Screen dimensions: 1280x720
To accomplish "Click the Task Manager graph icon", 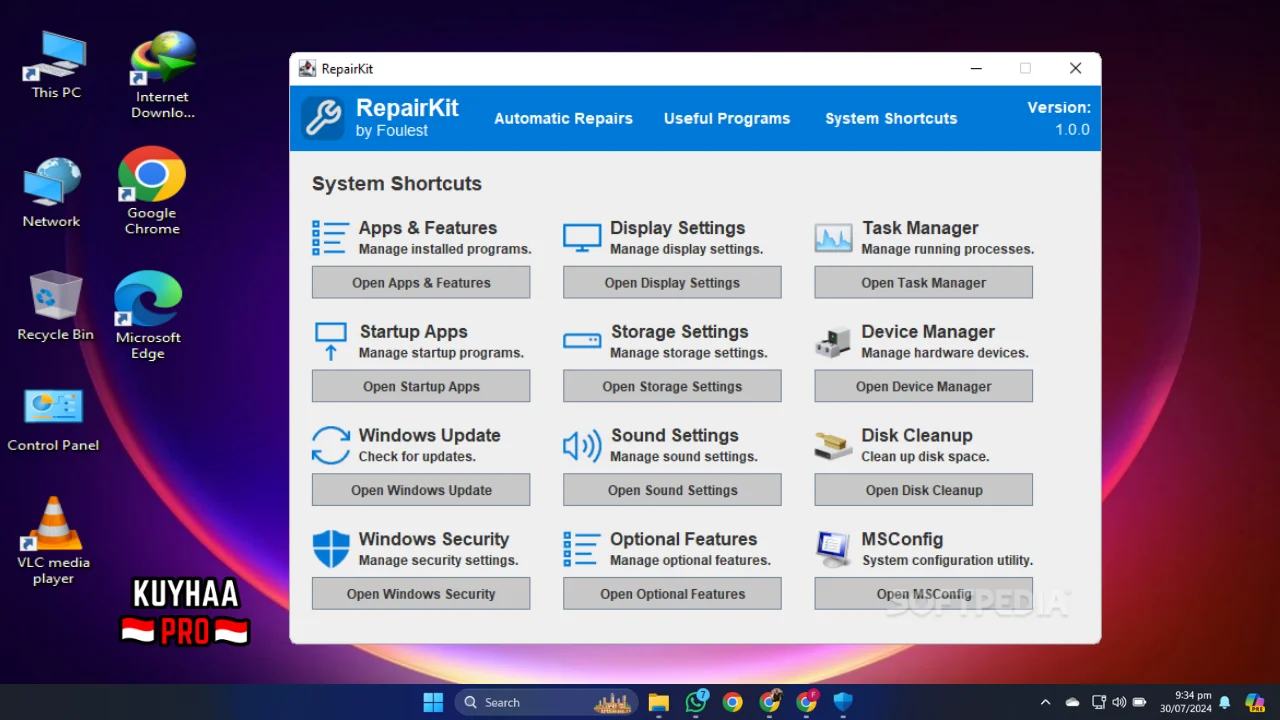I will pos(833,238).
